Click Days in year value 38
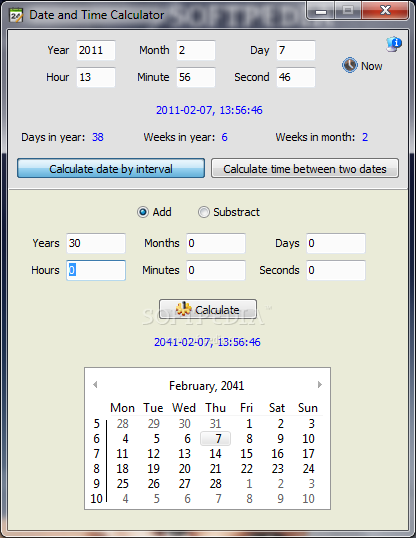The height and width of the screenshot is (538, 416). pos(97,137)
